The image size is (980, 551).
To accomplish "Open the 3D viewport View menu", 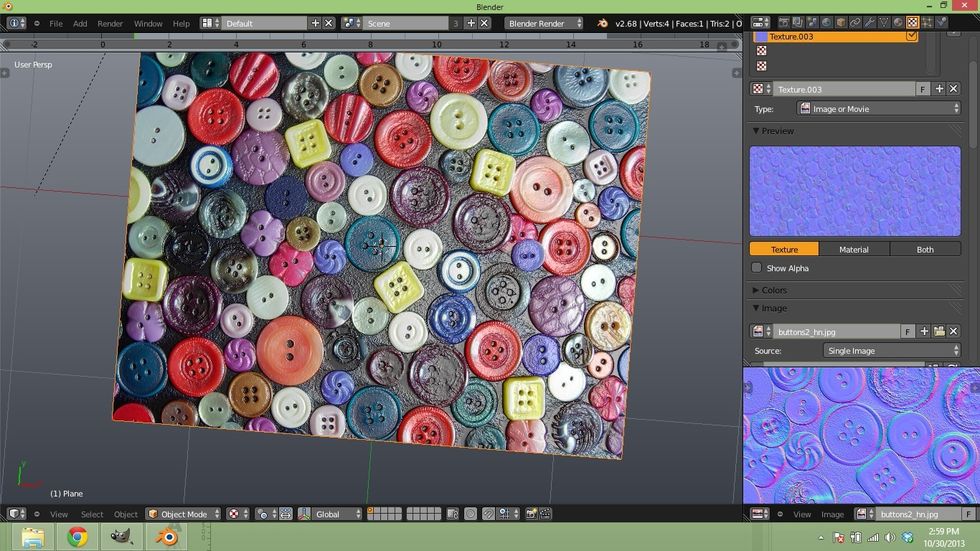I will point(59,514).
